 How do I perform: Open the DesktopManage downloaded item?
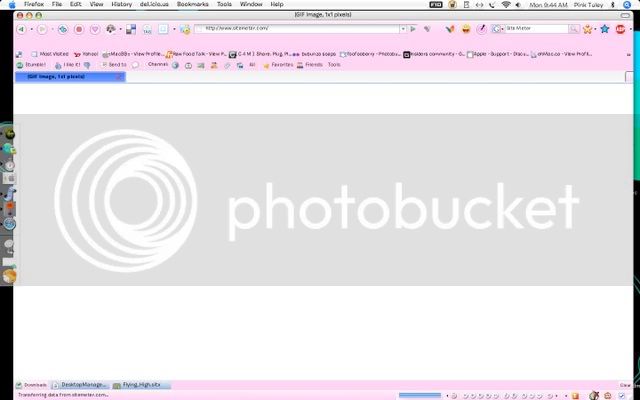[80, 385]
